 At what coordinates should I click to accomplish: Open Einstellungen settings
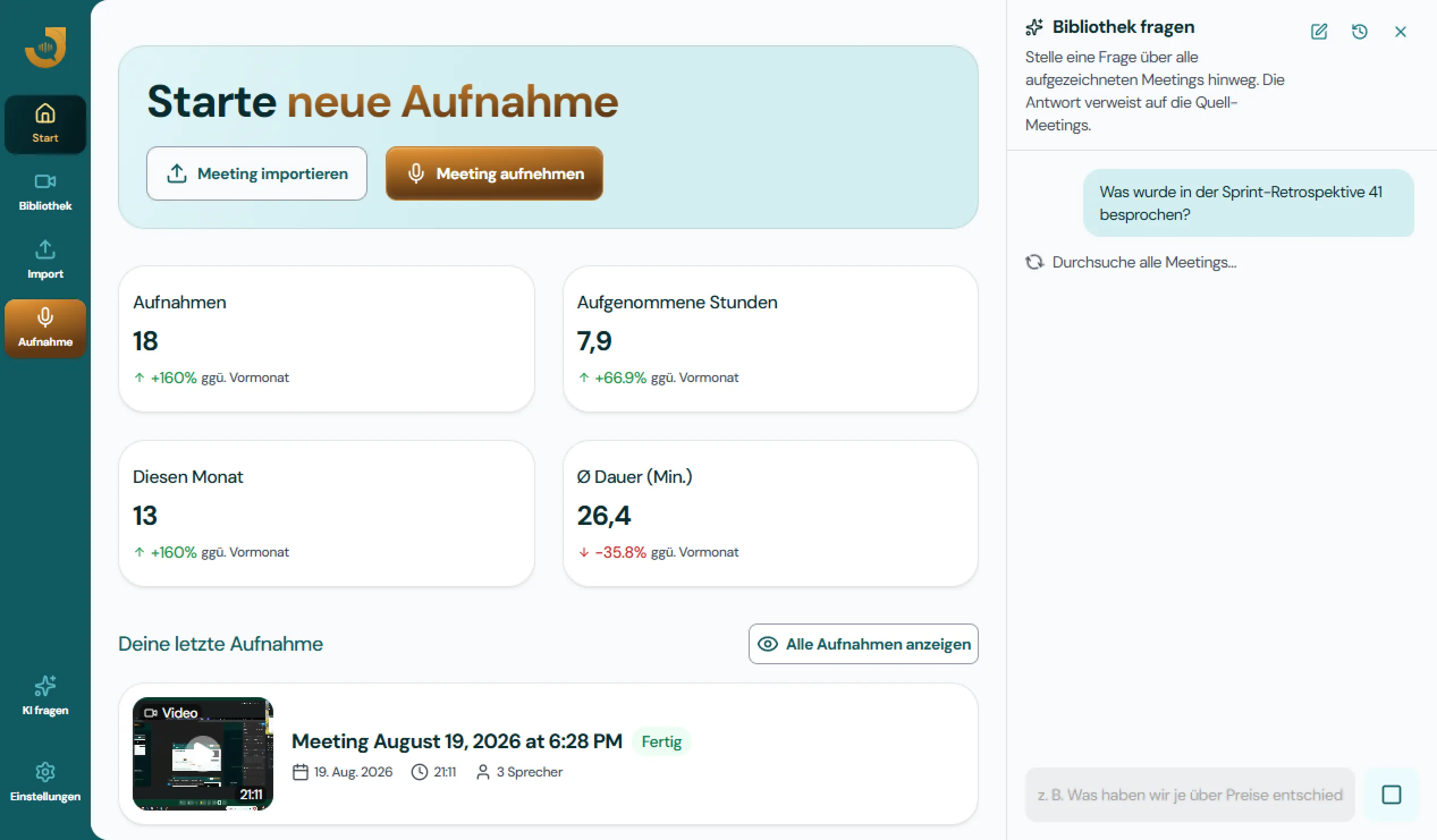pos(45,781)
